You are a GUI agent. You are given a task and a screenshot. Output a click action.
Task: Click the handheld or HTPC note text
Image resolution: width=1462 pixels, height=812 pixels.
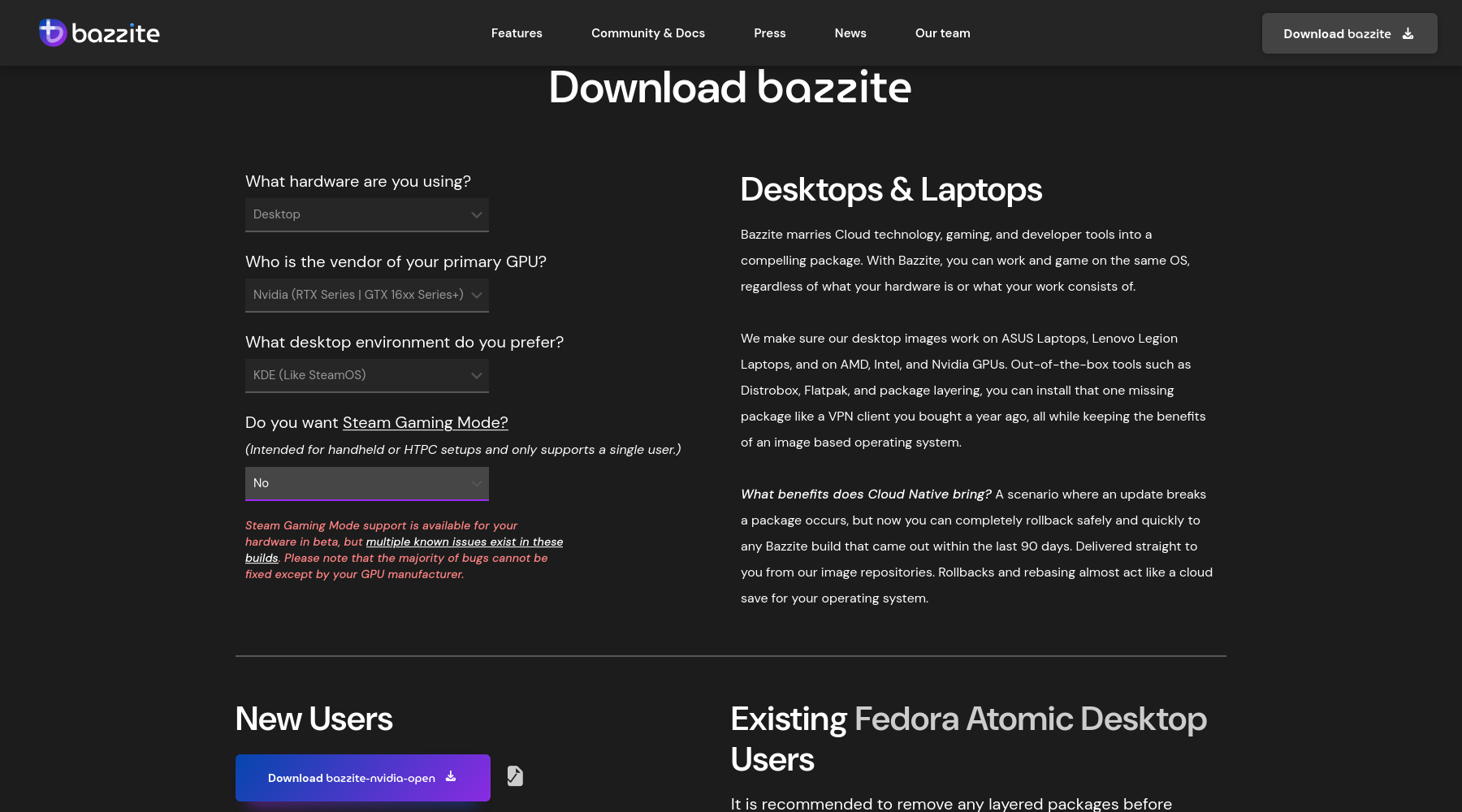coord(463,450)
